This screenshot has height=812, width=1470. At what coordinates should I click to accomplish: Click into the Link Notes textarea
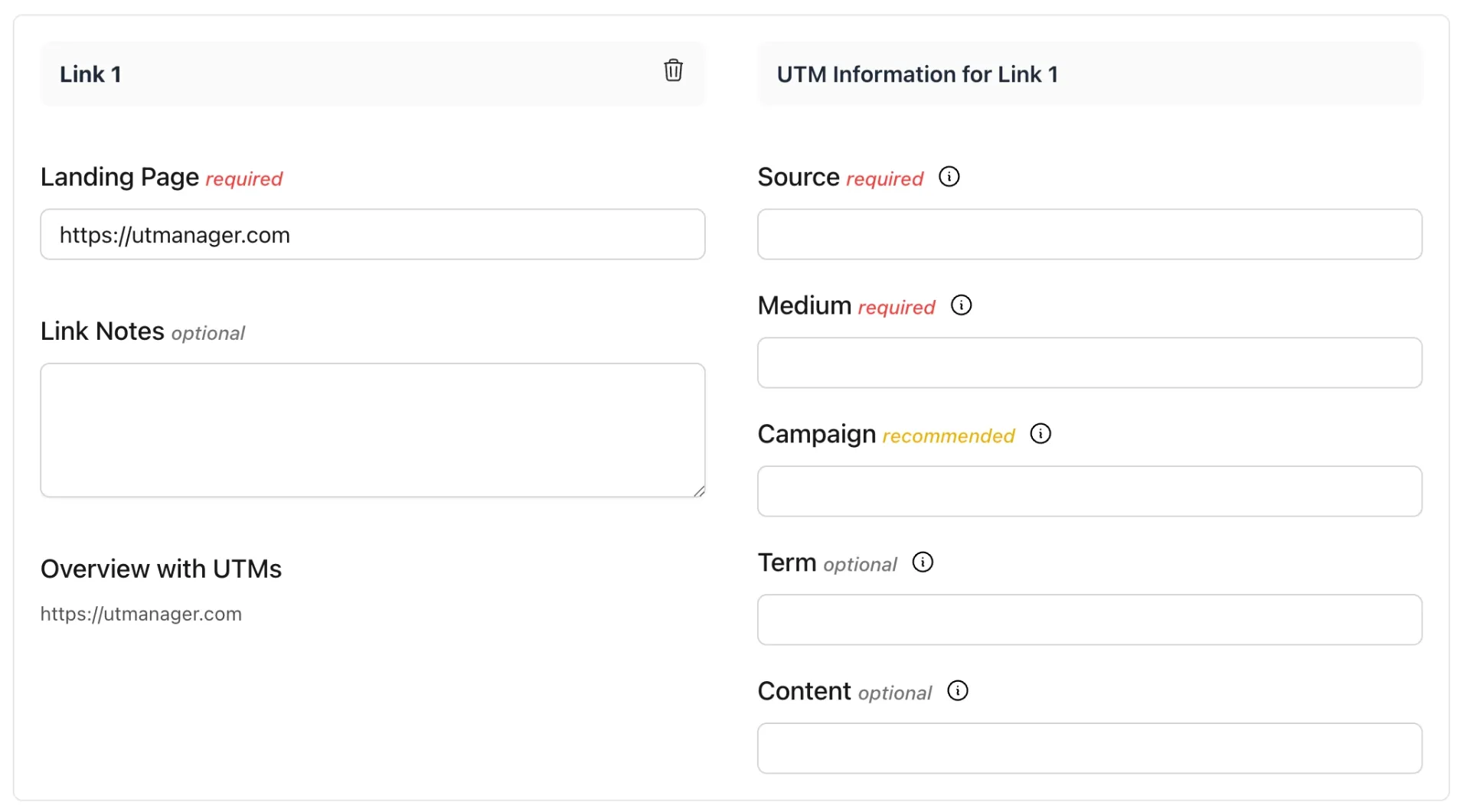373,430
